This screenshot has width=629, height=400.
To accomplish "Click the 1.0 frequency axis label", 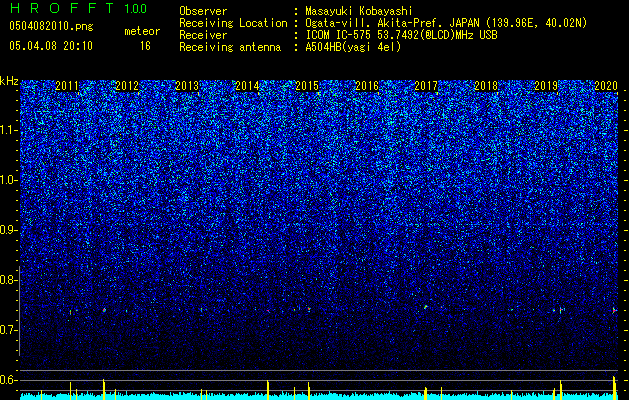I will tap(8, 181).
